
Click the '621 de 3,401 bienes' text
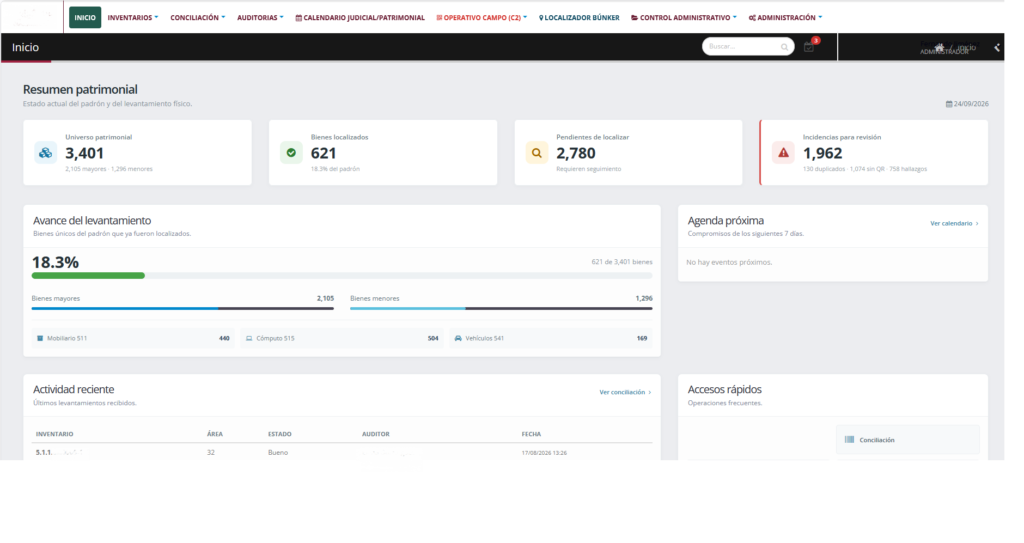click(x=622, y=262)
